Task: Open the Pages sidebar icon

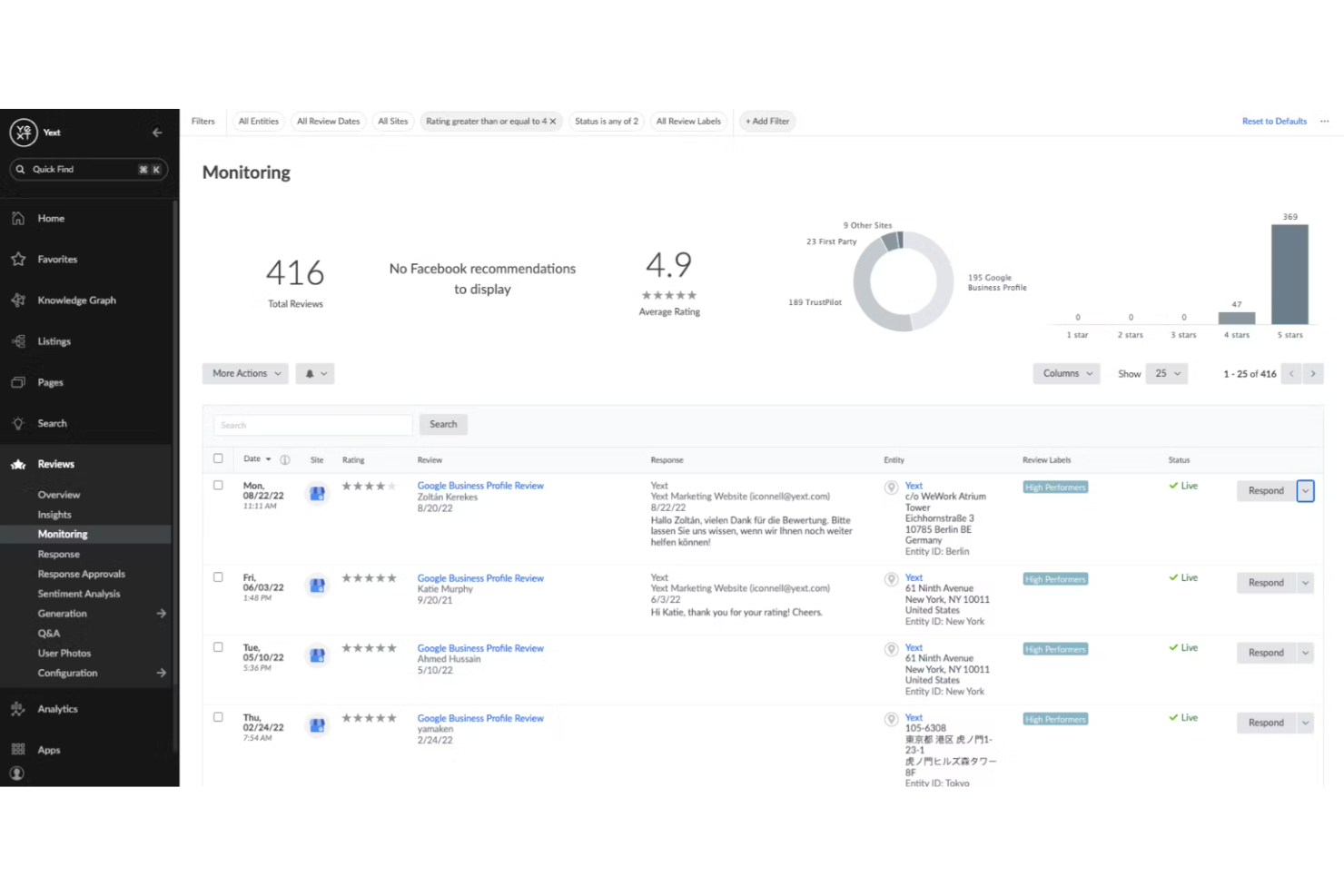Action: click(x=18, y=382)
